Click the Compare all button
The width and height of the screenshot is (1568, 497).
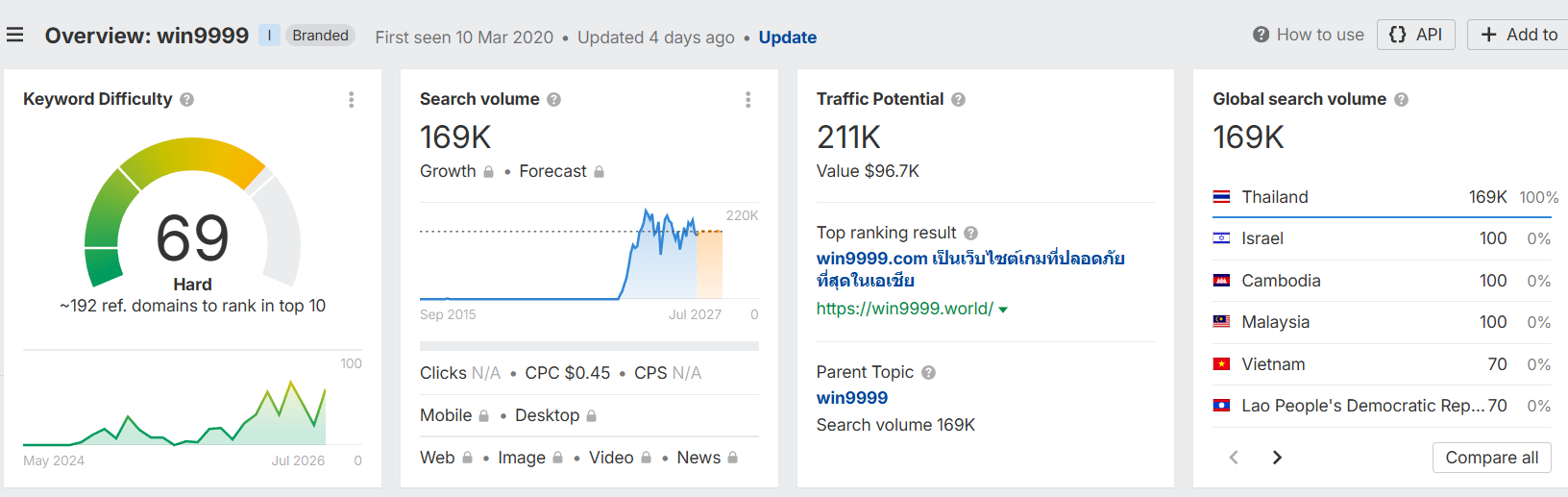pos(1492,458)
